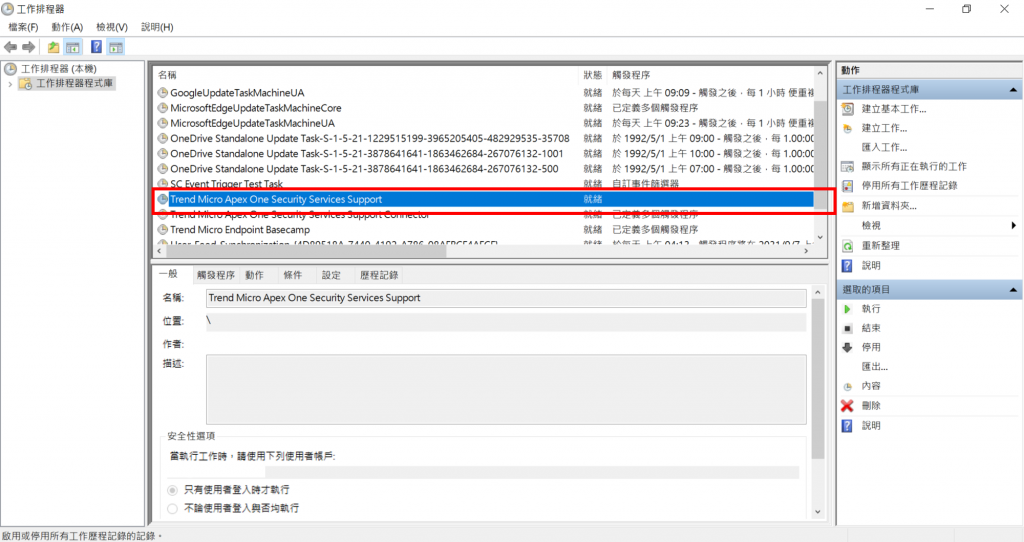Viewport: 1024px width, 542px height.
Task: Click the up-one-level folder toolbar icon
Action: tap(53, 47)
